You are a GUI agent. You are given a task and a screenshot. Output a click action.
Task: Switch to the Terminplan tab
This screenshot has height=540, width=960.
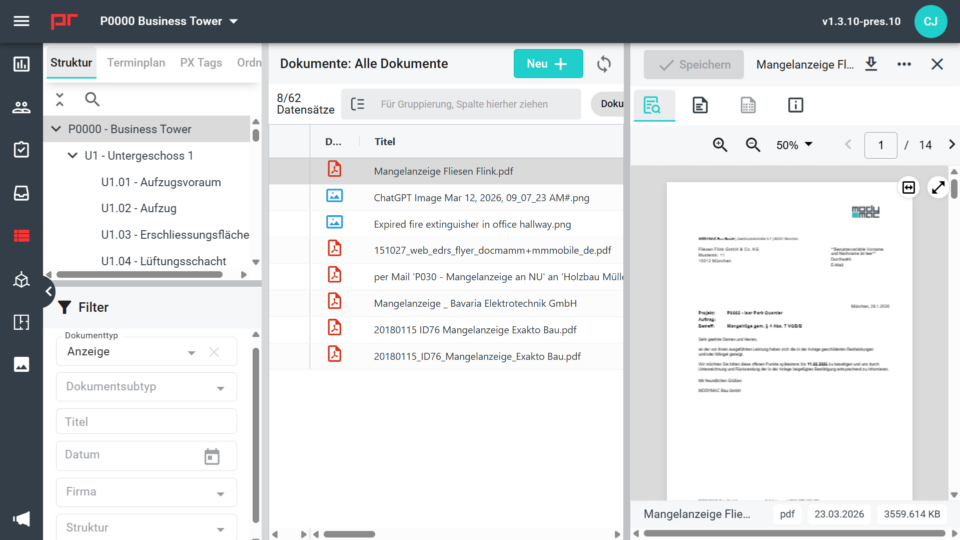click(x=136, y=63)
